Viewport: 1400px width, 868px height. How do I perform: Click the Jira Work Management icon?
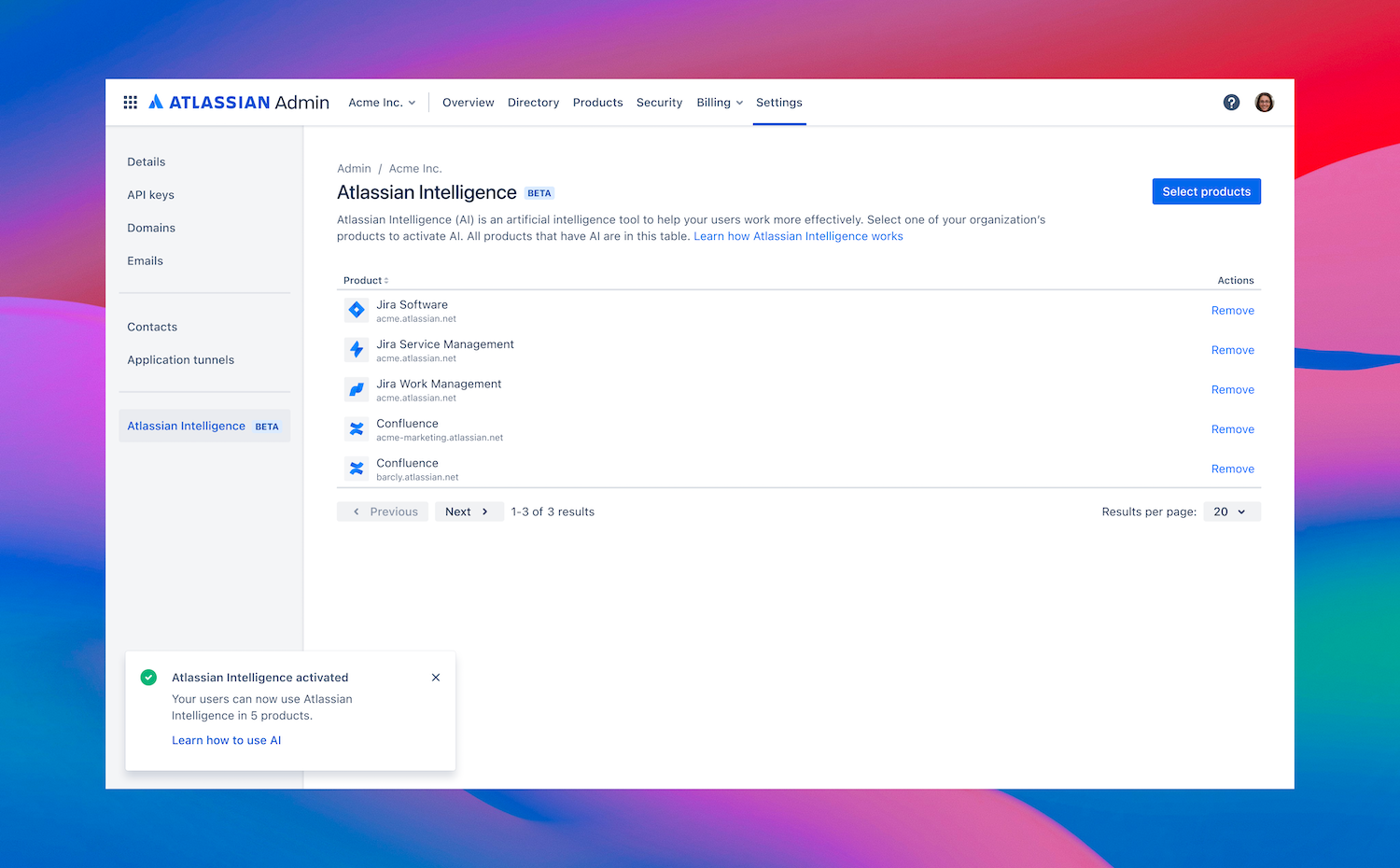(x=356, y=388)
